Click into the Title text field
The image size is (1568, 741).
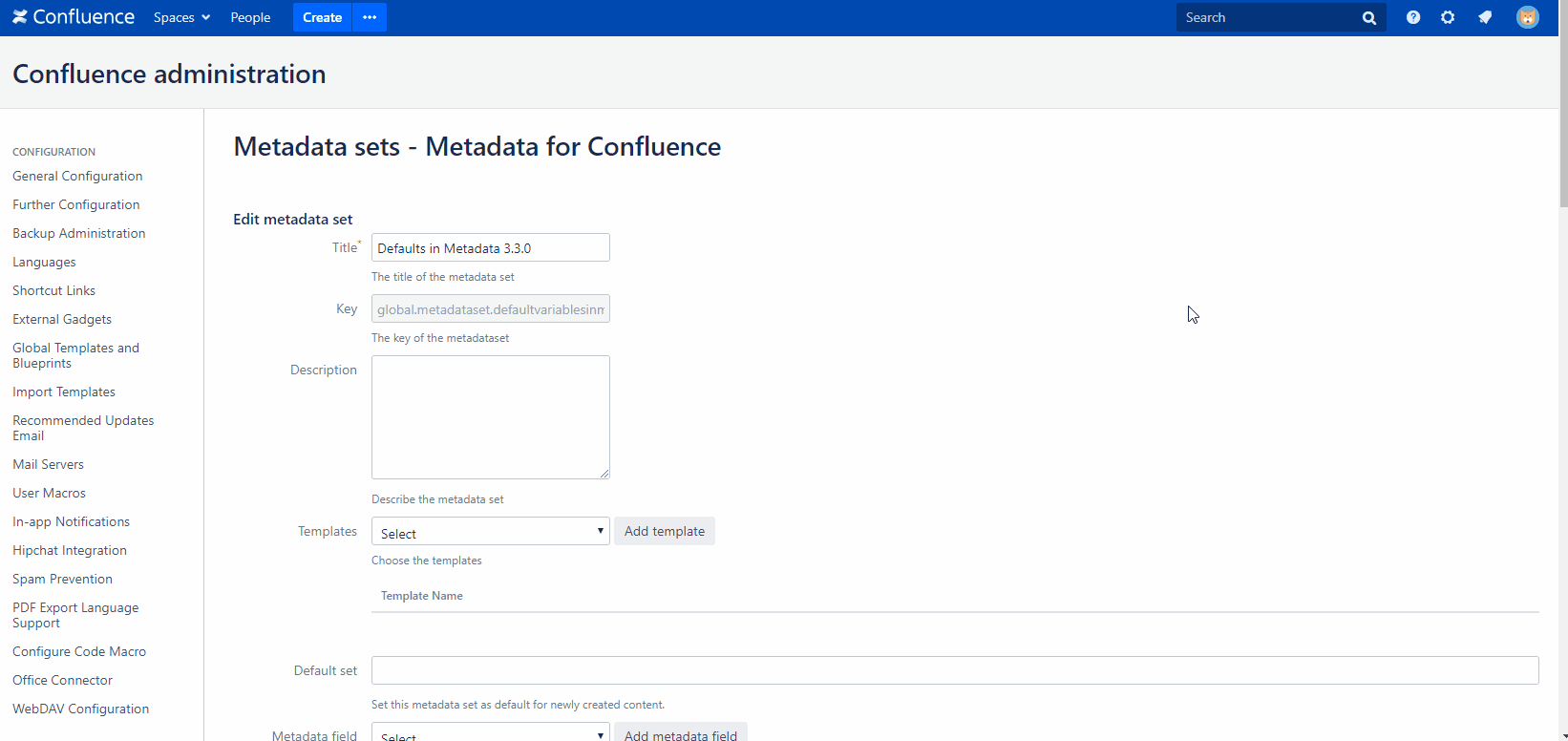[490, 248]
